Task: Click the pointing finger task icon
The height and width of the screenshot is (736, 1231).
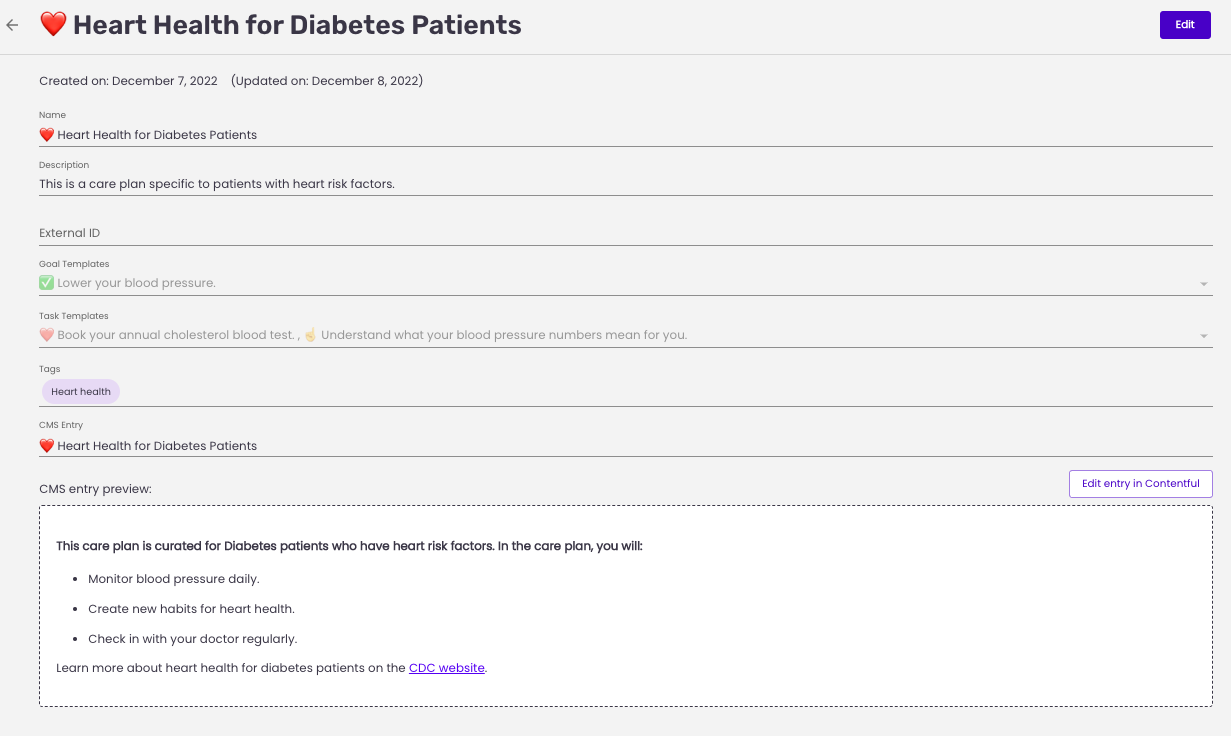Action: pos(310,335)
